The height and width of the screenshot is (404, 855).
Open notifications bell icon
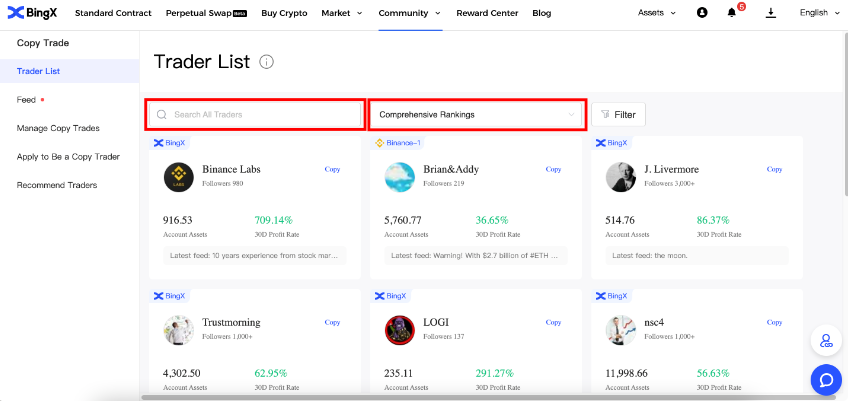tap(732, 13)
